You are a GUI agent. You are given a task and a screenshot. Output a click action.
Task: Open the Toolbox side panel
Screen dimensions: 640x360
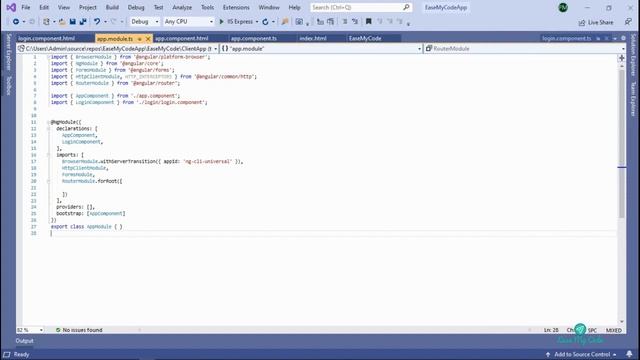click(x=9, y=85)
